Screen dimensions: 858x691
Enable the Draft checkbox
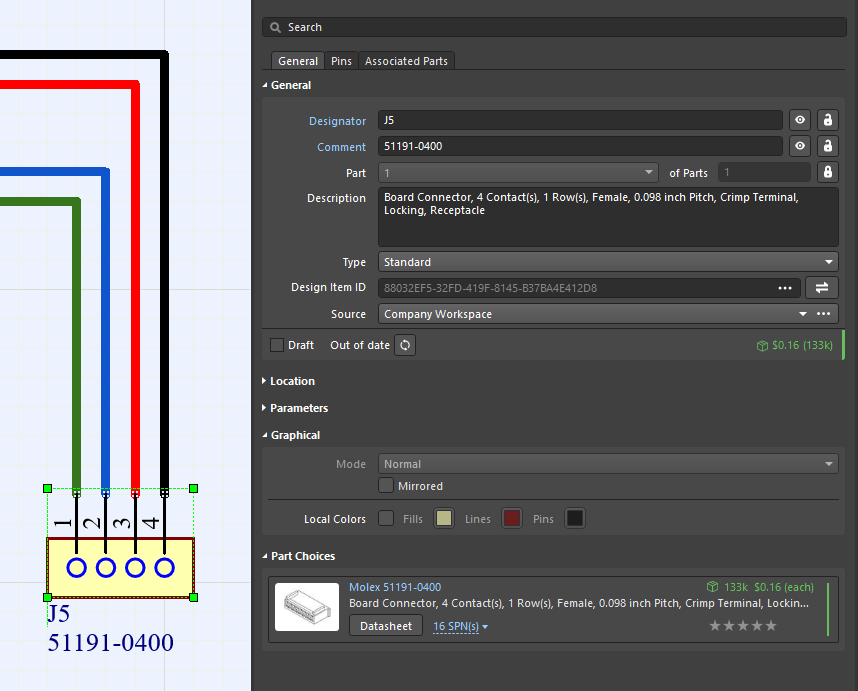[277, 345]
